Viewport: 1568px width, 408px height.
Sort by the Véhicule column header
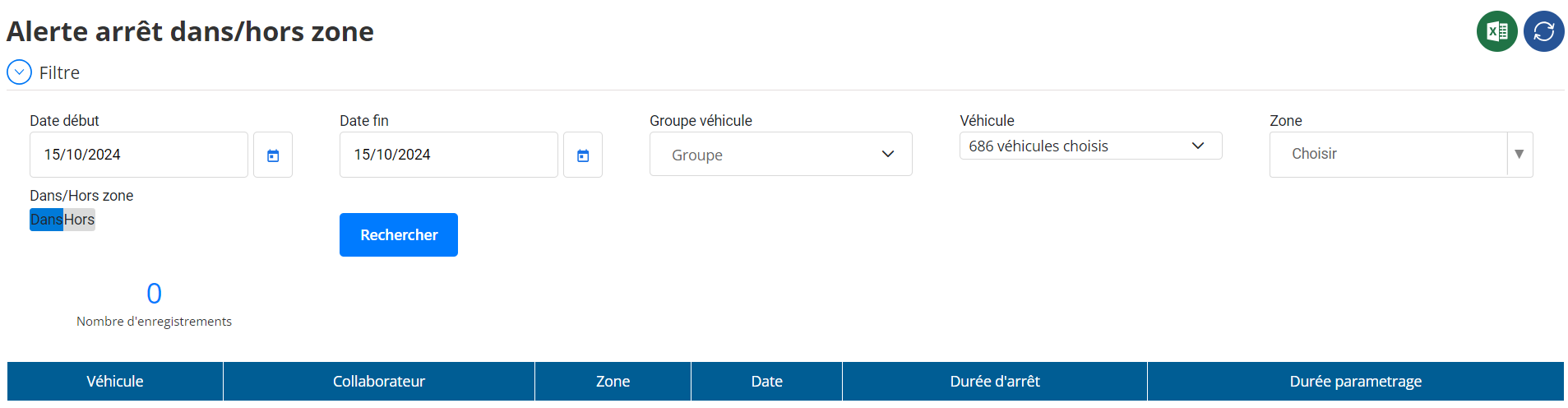click(115, 382)
